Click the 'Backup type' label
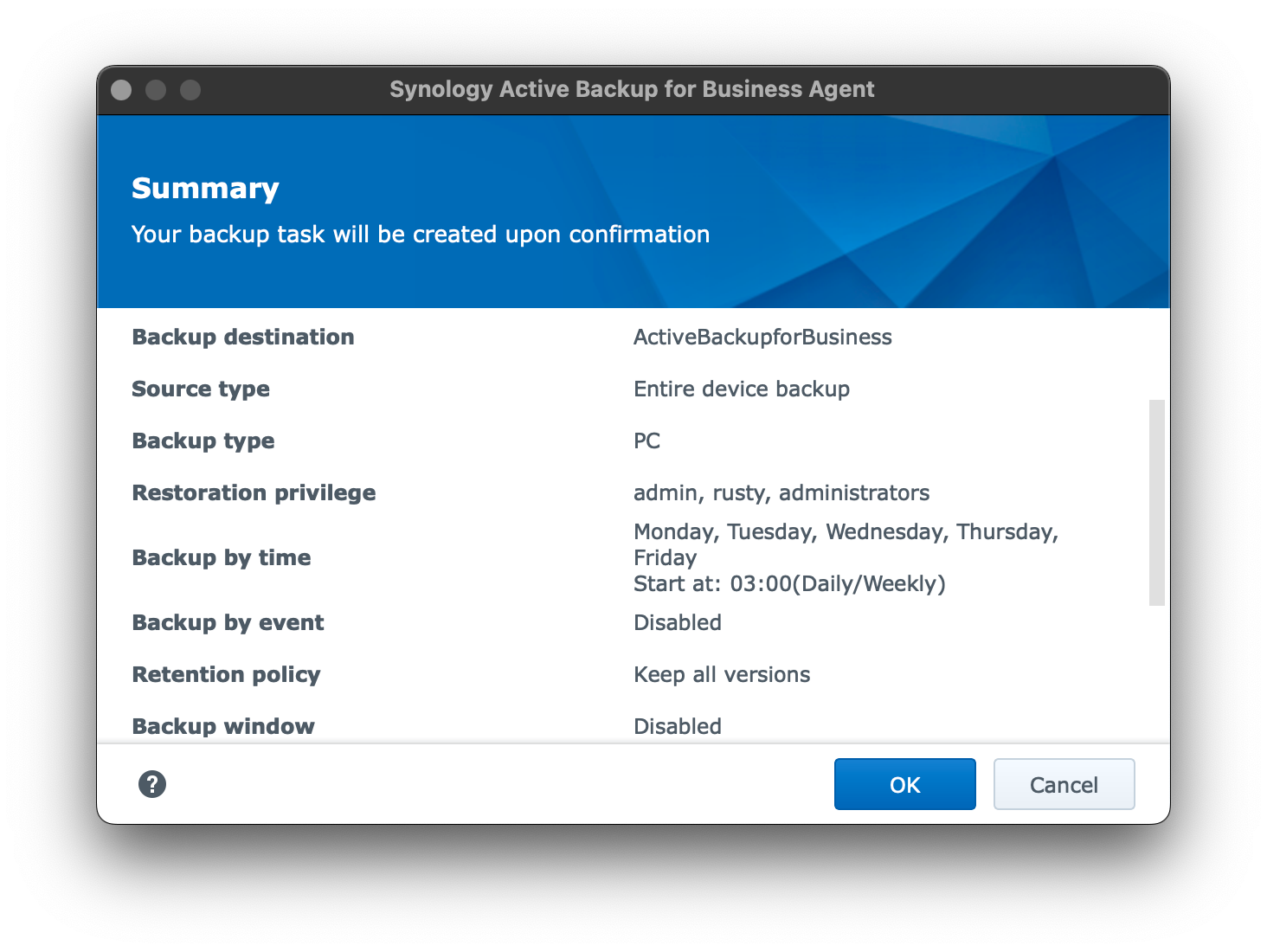 point(203,441)
